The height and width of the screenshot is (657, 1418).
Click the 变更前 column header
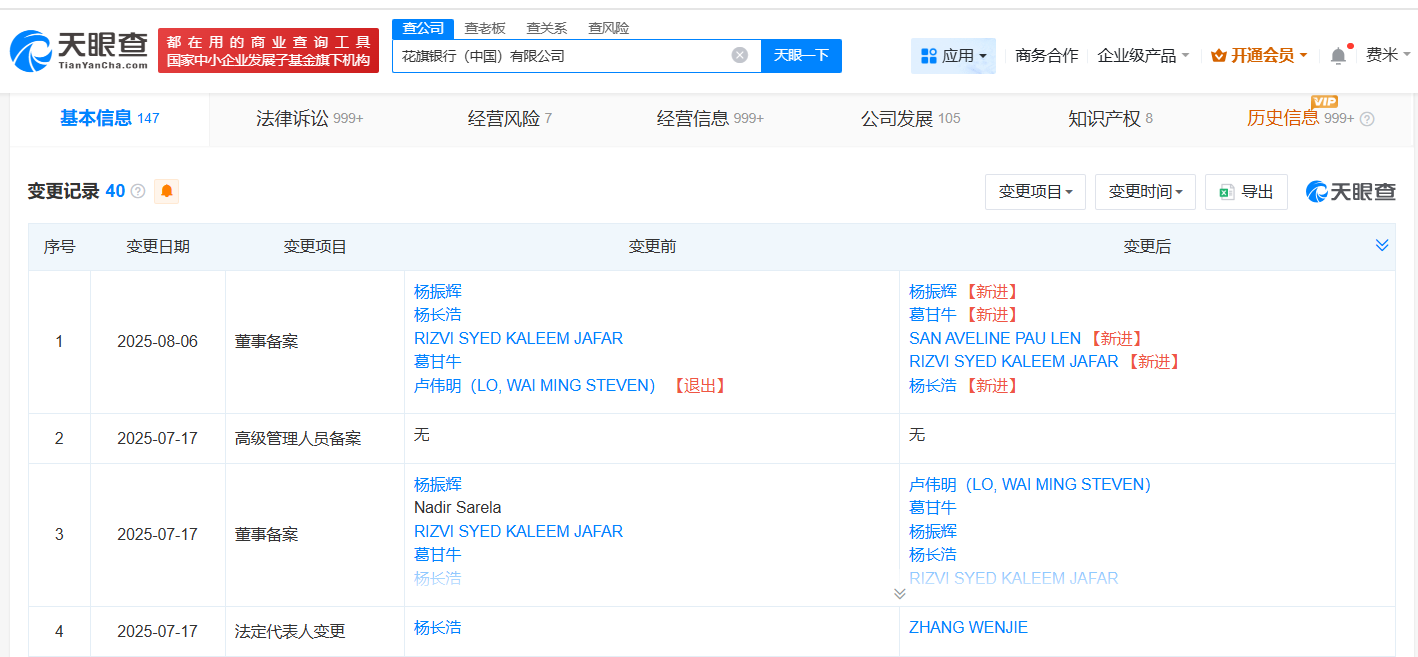pos(652,246)
